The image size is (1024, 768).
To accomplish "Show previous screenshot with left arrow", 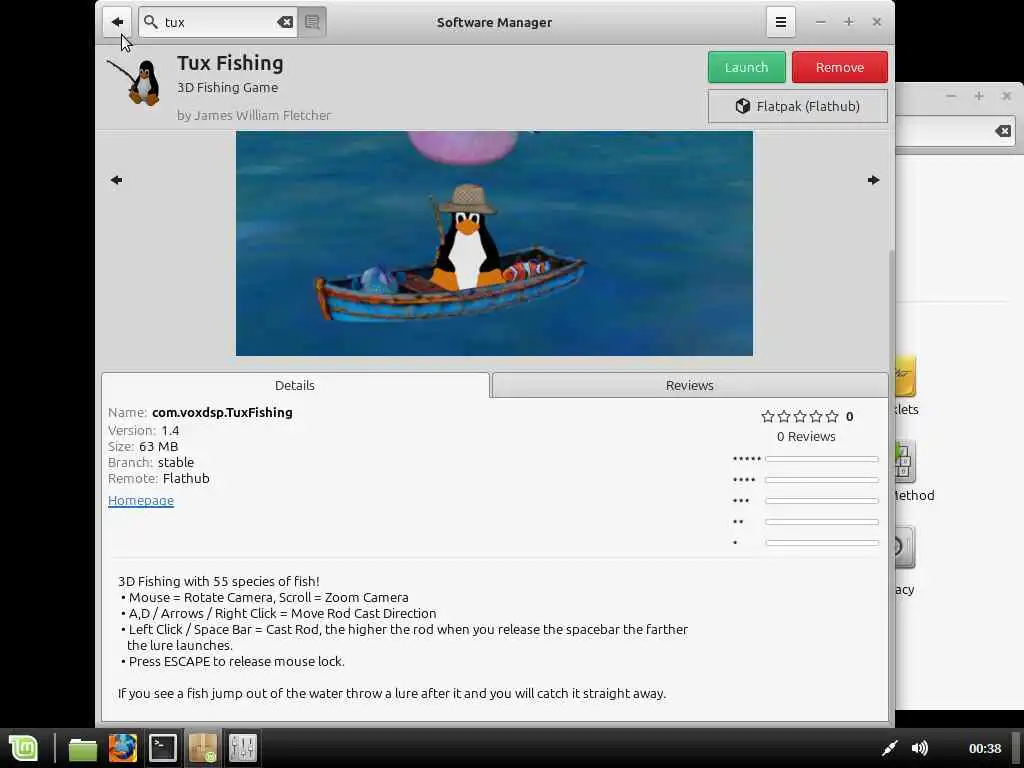I will point(116,180).
